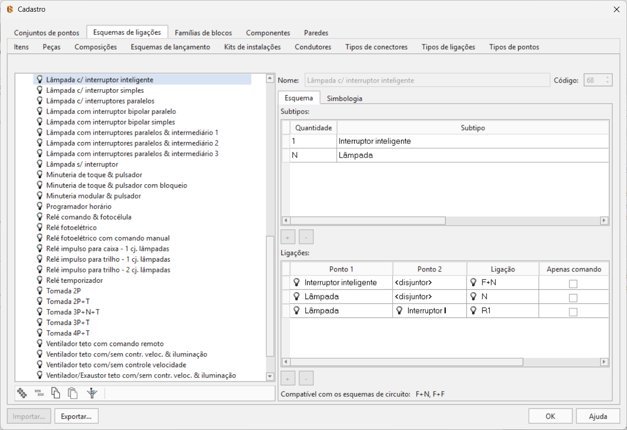Click the paste clipboard icon below the list
627x430 pixels.
coord(73,394)
